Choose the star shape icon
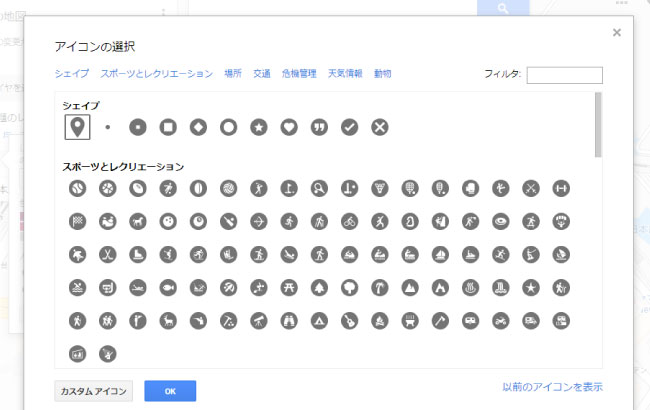Image resolution: width=650 pixels, height=410 pixels. point(259,127)
